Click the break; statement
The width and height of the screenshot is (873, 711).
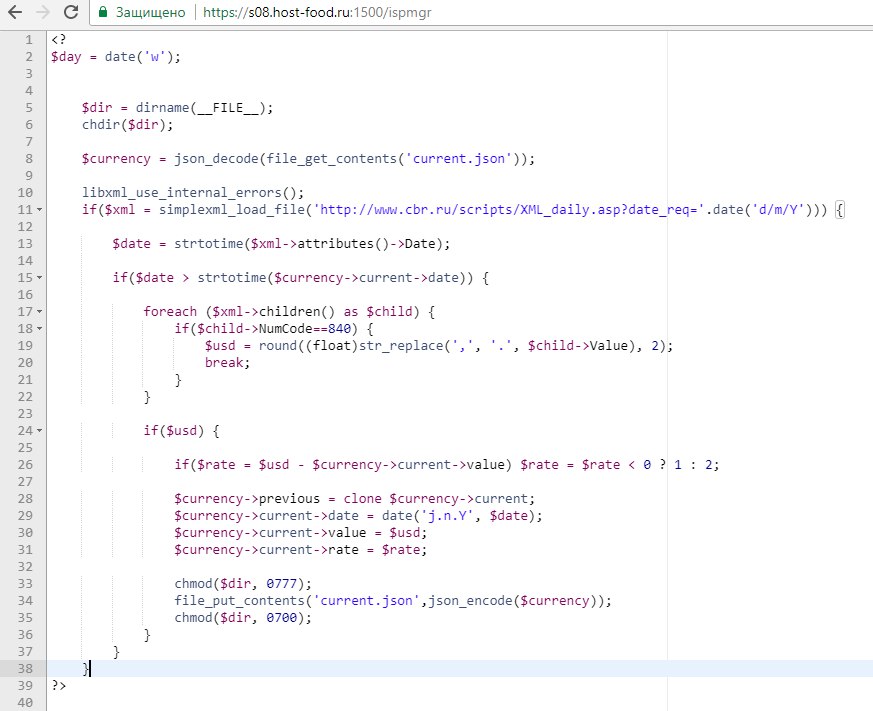pos(227,362)
